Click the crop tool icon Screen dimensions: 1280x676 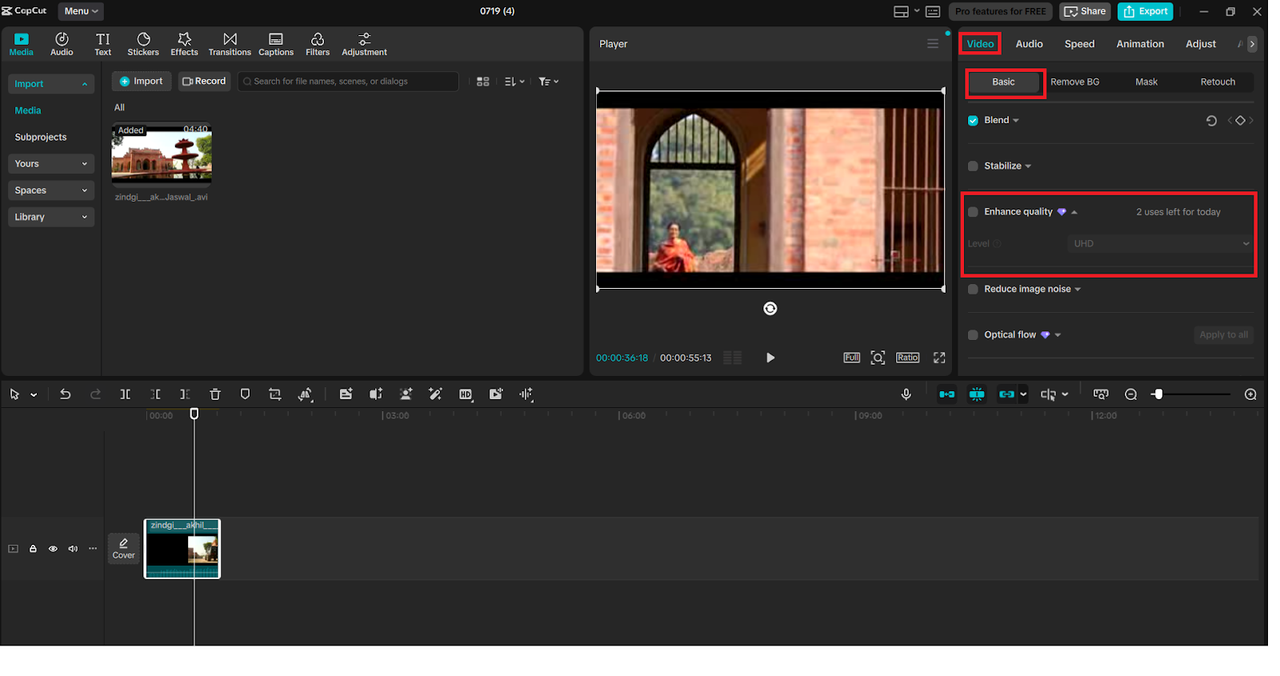[x=275, y=394]
